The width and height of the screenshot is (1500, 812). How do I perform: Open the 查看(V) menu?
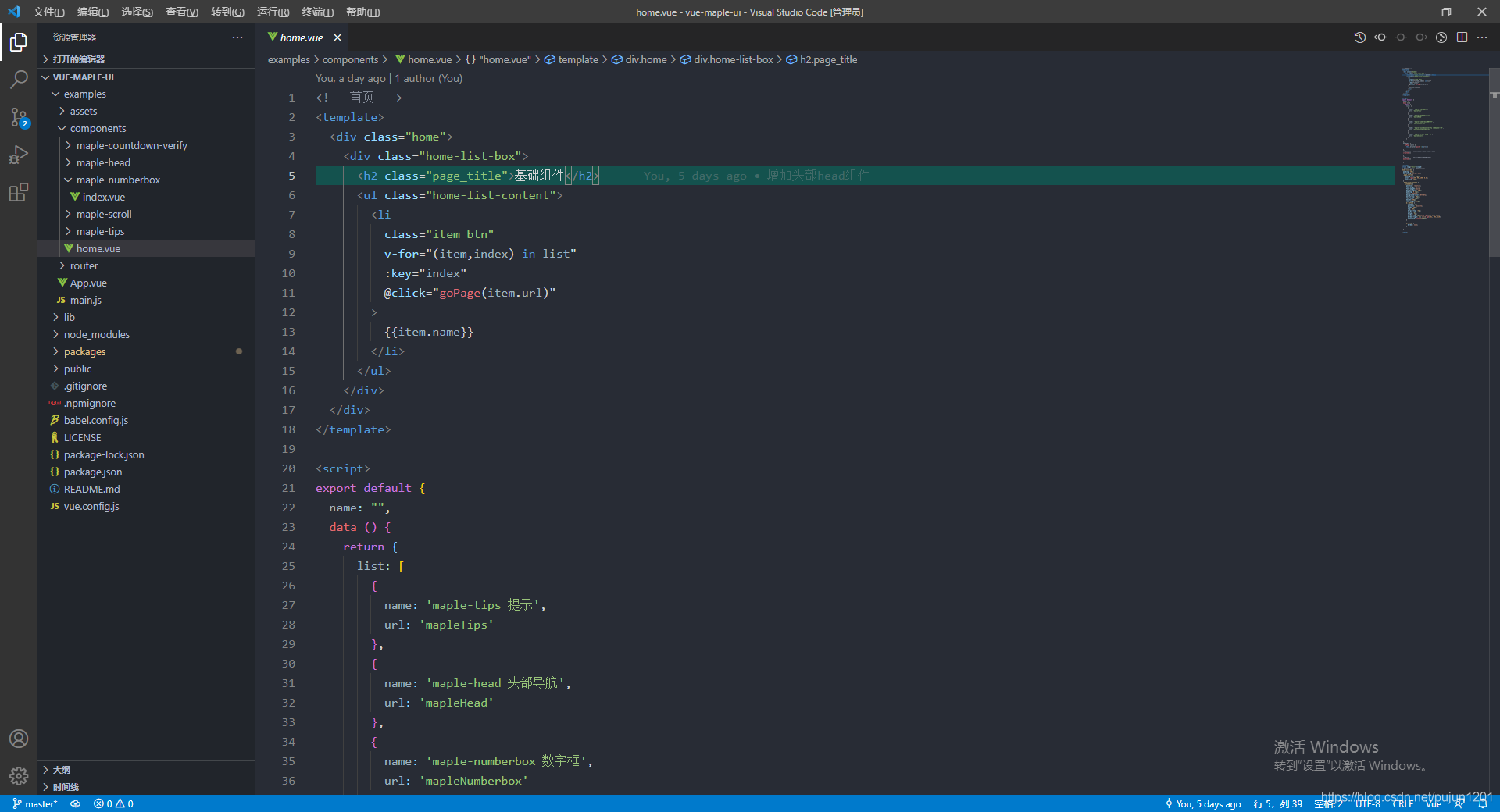(x=182, y=12)
